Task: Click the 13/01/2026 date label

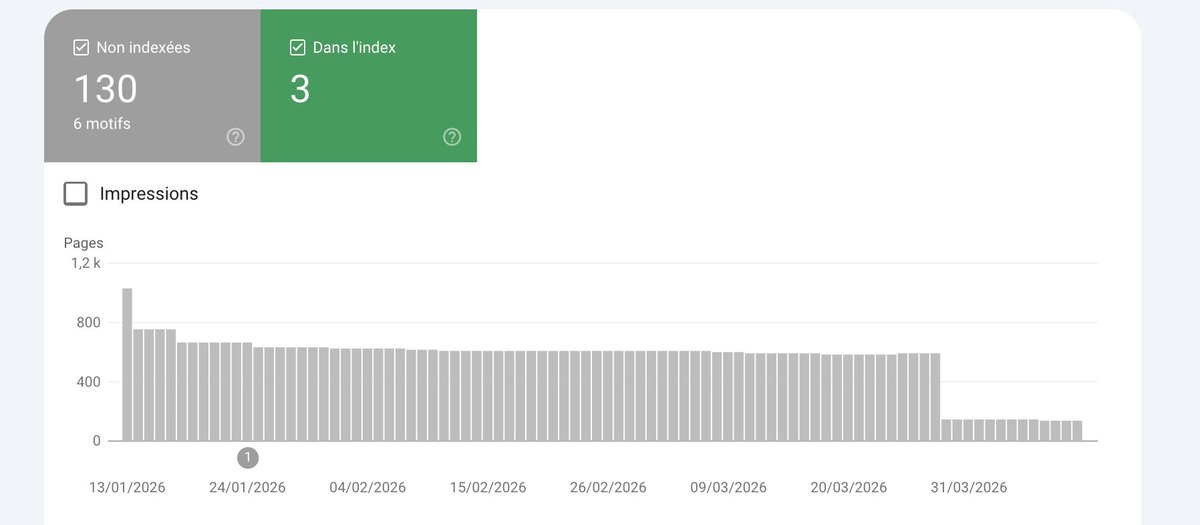Action: point(127,488)
